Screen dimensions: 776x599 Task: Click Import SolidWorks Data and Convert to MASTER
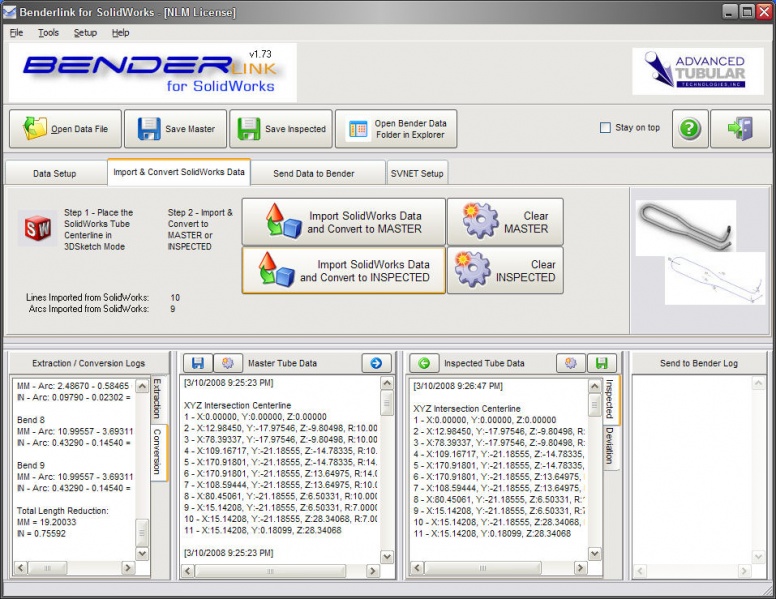tap(342, 222)
